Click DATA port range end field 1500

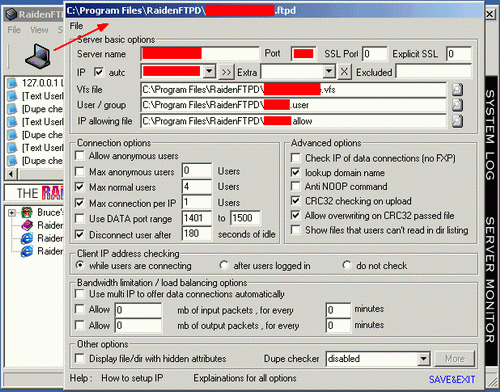coord(245,218)
